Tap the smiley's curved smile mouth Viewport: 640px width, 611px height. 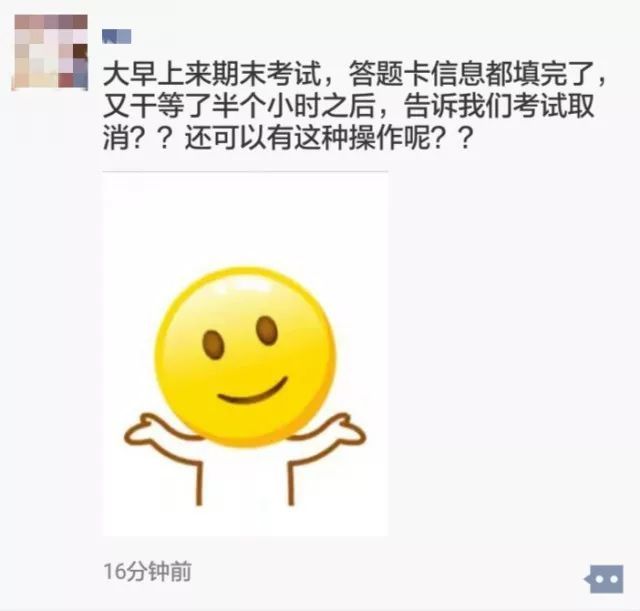(x=253, y=391)
